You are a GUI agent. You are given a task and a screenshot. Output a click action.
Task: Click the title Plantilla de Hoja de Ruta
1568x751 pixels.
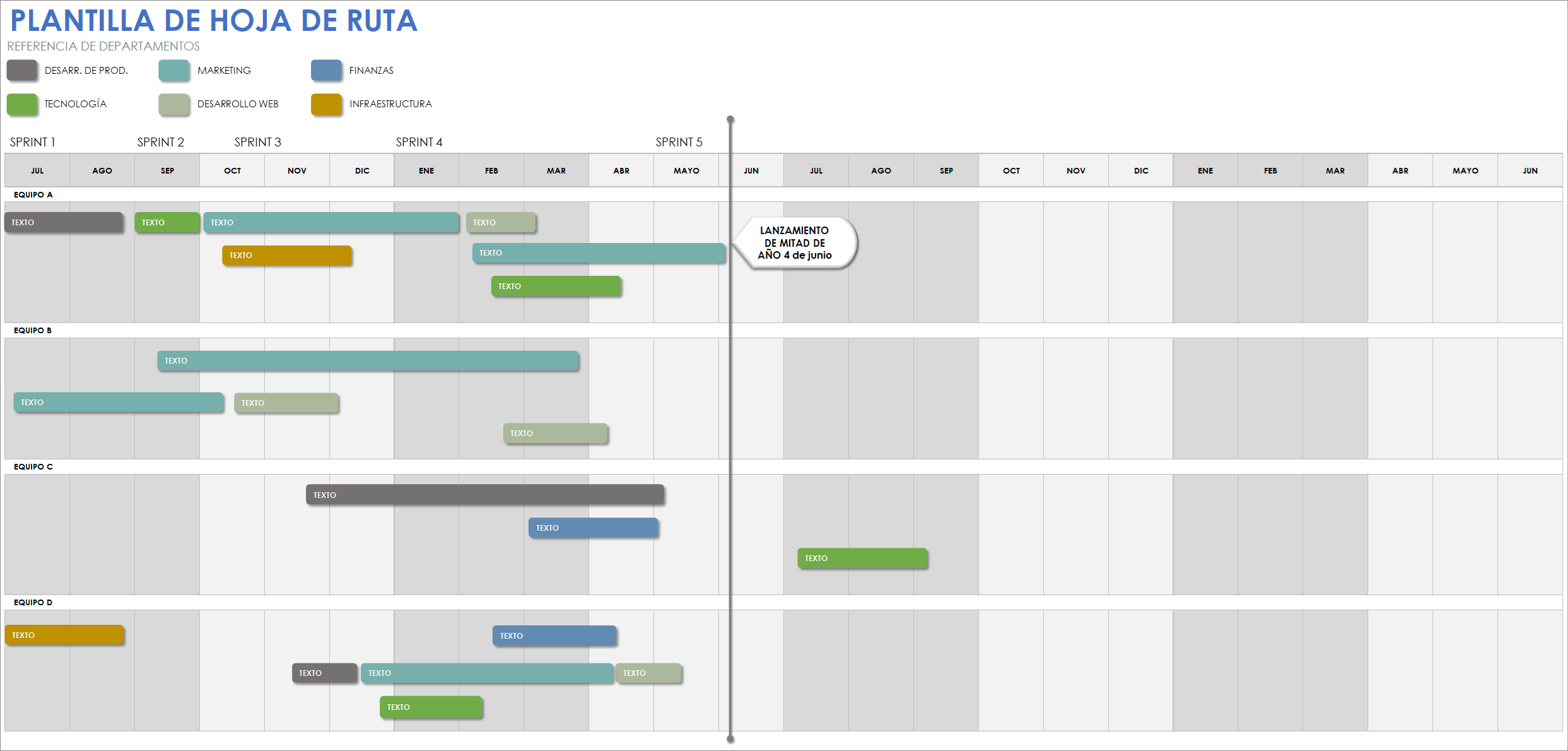214,20
